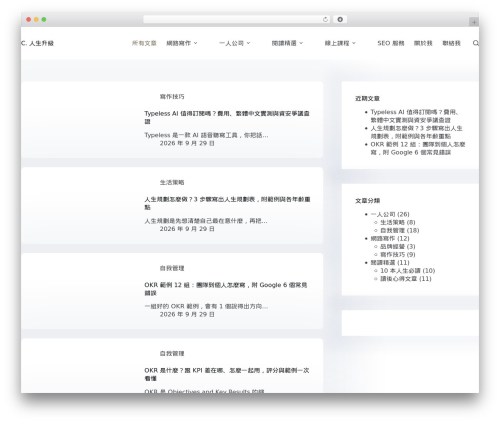Click the 自我管理 tag on OKR 是什麼 card
The height and width of the screenshot is (423, 500).
(172, 353)
